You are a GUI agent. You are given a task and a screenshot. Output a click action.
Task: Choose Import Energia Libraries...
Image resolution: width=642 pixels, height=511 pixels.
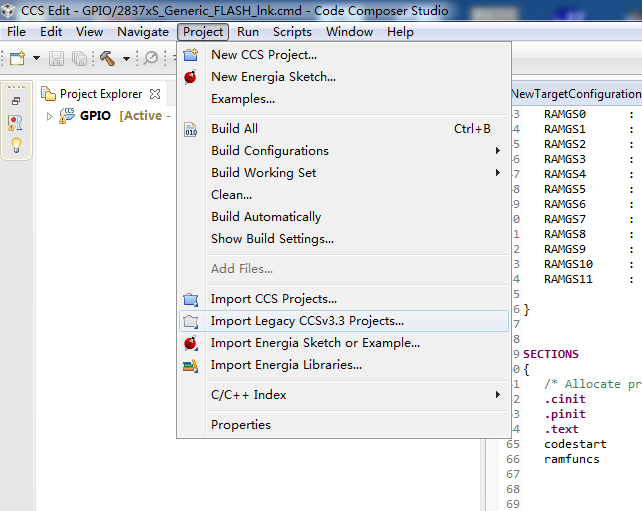click(344, 365)
